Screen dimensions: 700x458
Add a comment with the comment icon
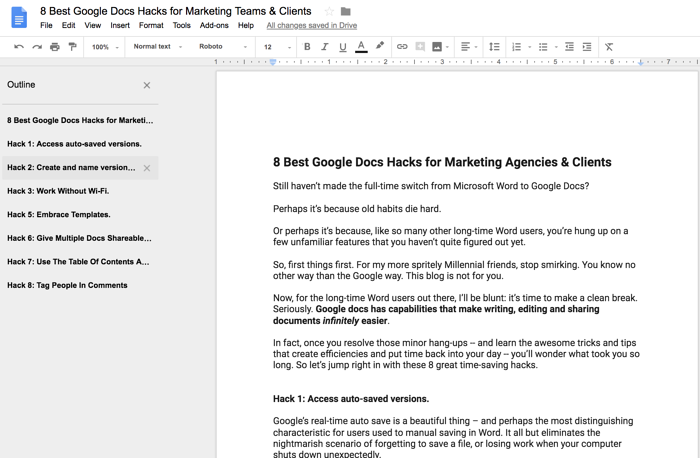[420, 46]
